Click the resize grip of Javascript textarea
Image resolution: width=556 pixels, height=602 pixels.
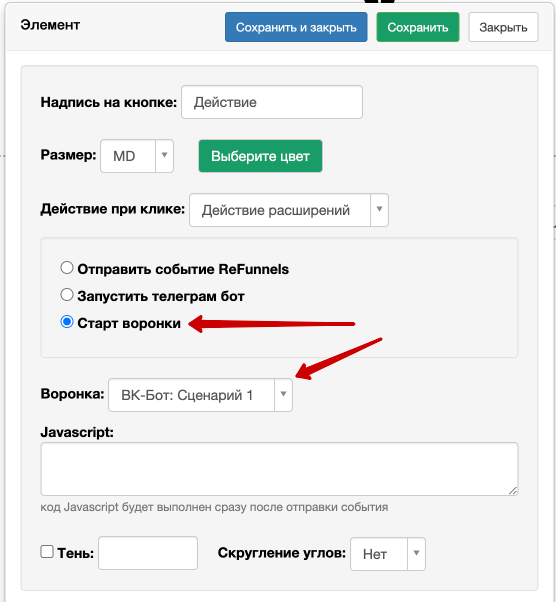click(513, 490)
